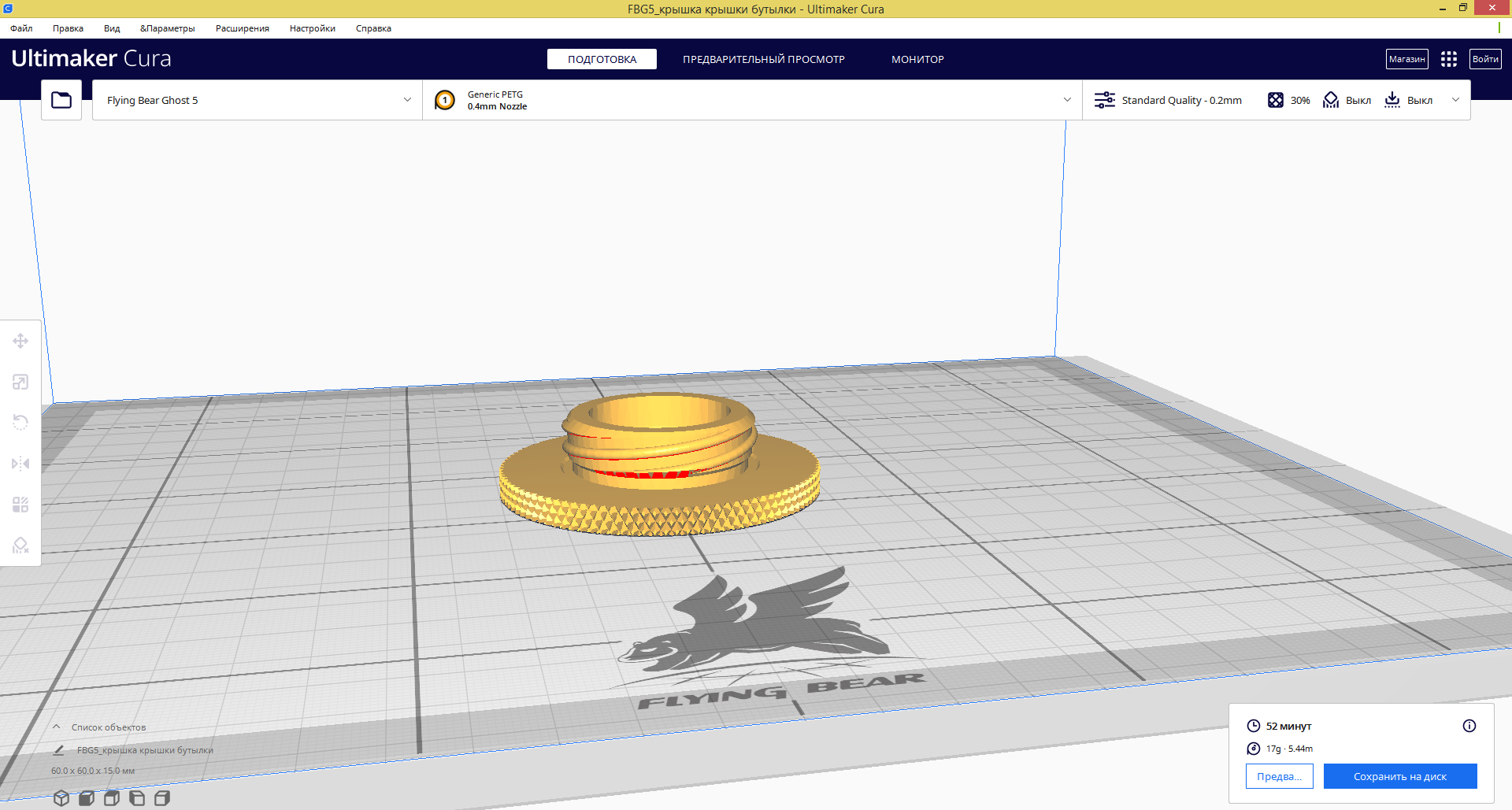Select the Scale tool in sidebar
The height and width of the screenshot is (810, 1512).
tap(20, 382)
